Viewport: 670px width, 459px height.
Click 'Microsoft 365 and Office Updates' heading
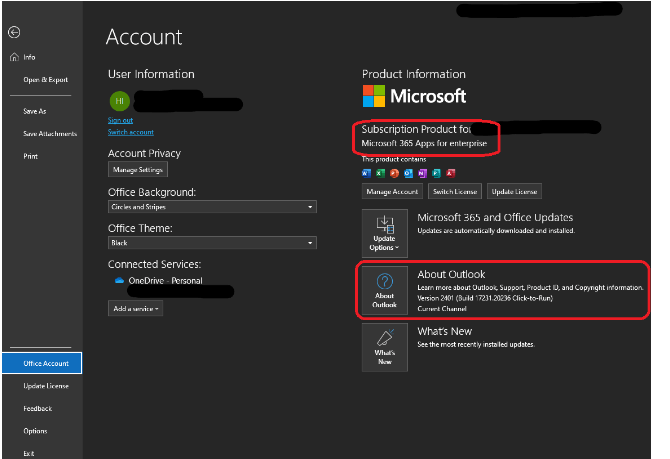click(495, 218)
